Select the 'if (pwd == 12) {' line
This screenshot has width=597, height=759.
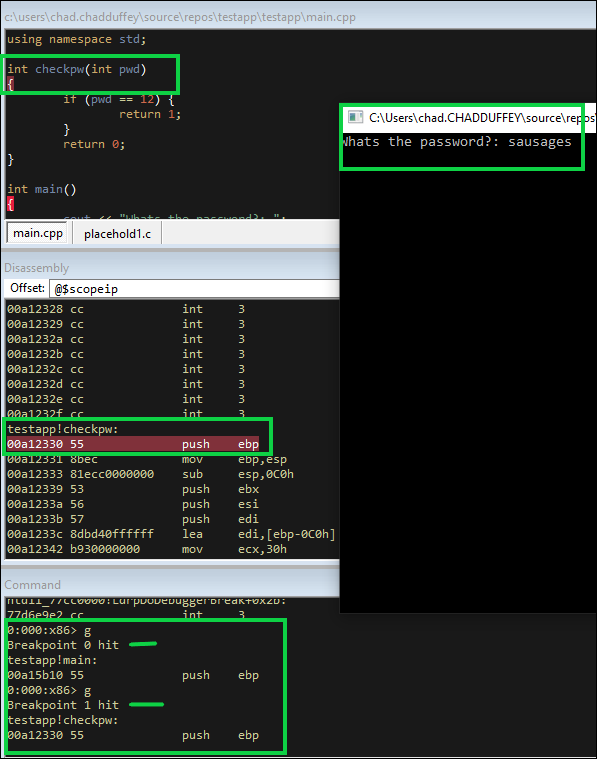[x=119, y=99]
